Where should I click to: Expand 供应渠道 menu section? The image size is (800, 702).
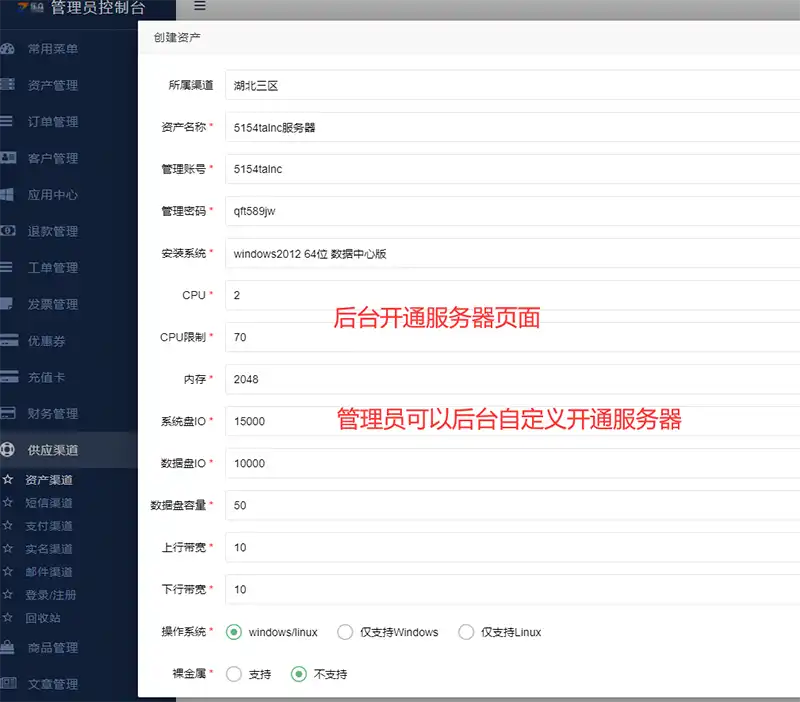(x=53, y=450)
